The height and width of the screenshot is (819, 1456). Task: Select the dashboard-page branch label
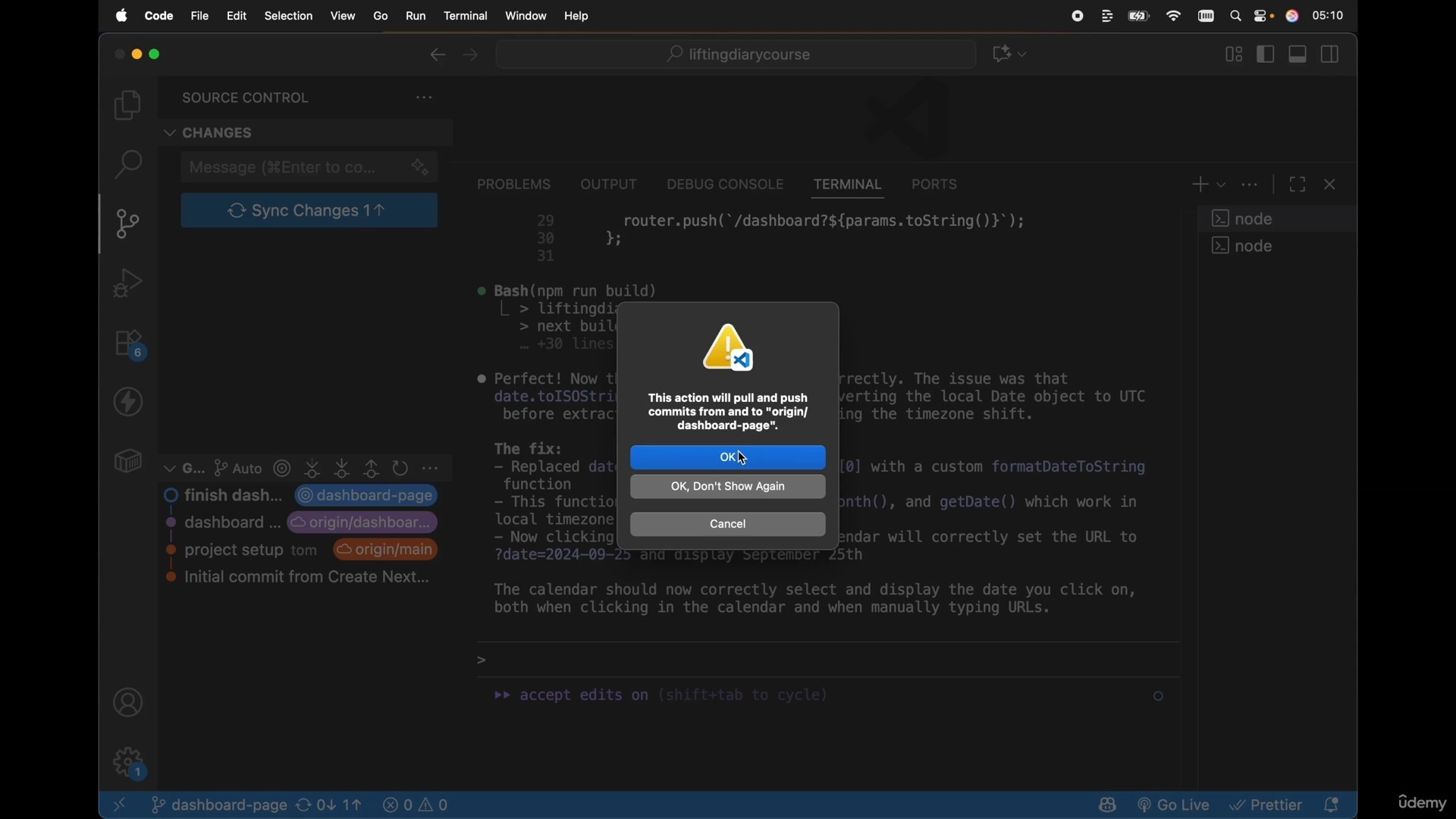click(369, 497)
